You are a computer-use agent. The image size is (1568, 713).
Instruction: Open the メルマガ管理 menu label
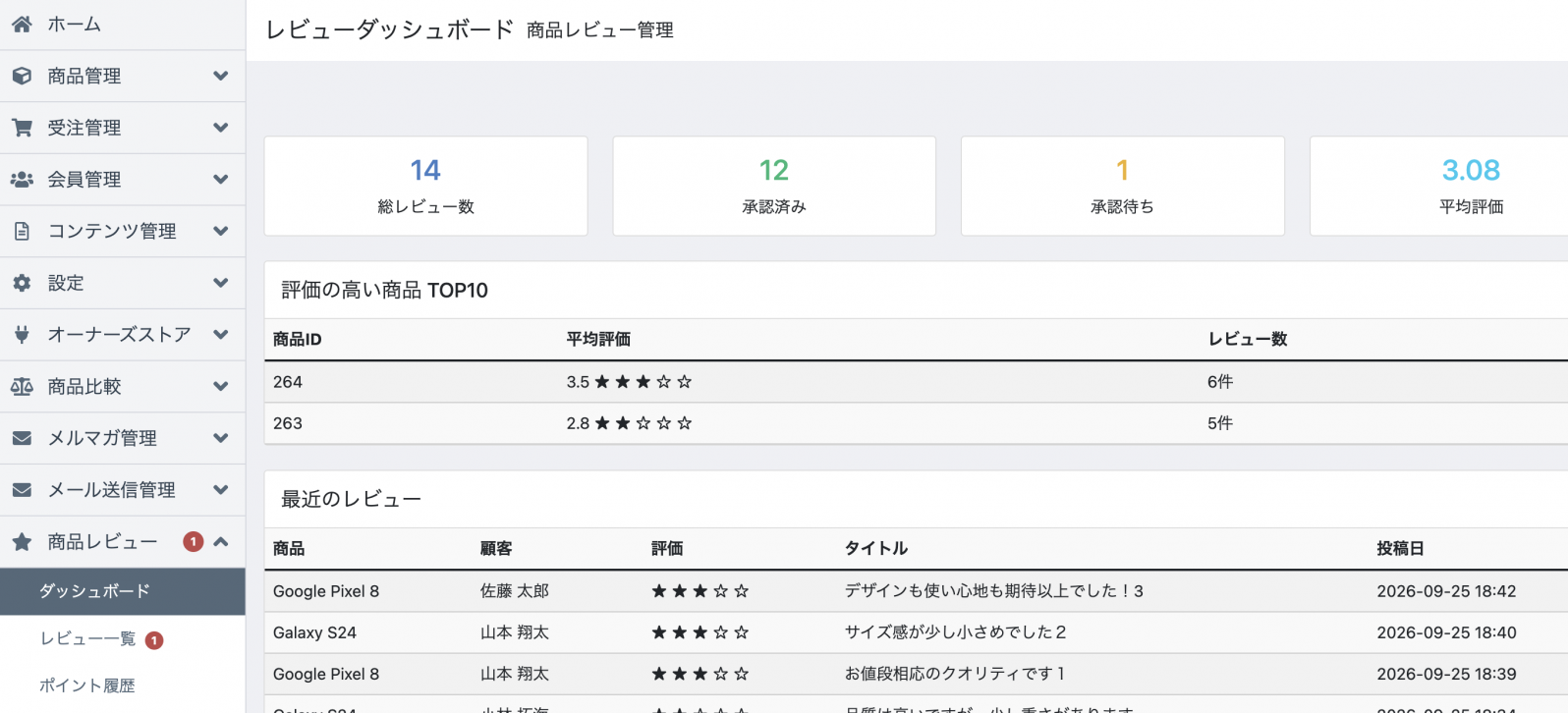102,438
